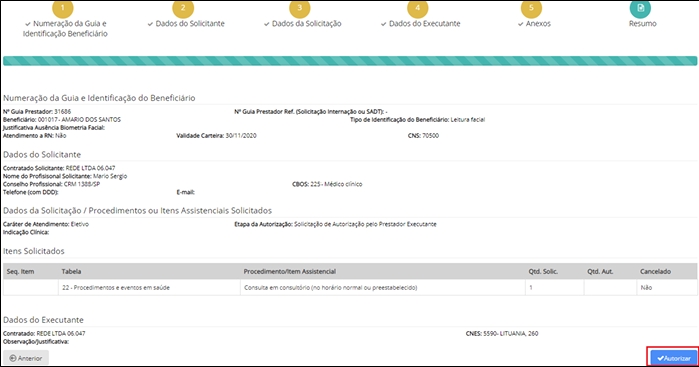Click the 'E-mail' label
Viewport: 699px width, 367px height.
pyautogui.click(x=185, y=192)
